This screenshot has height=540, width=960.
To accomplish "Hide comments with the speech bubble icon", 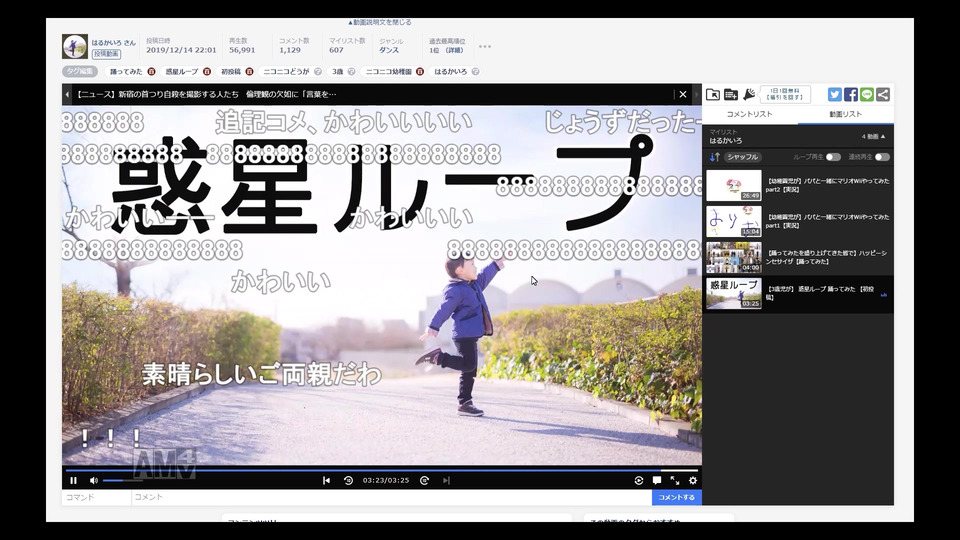I will coord(657,481).
